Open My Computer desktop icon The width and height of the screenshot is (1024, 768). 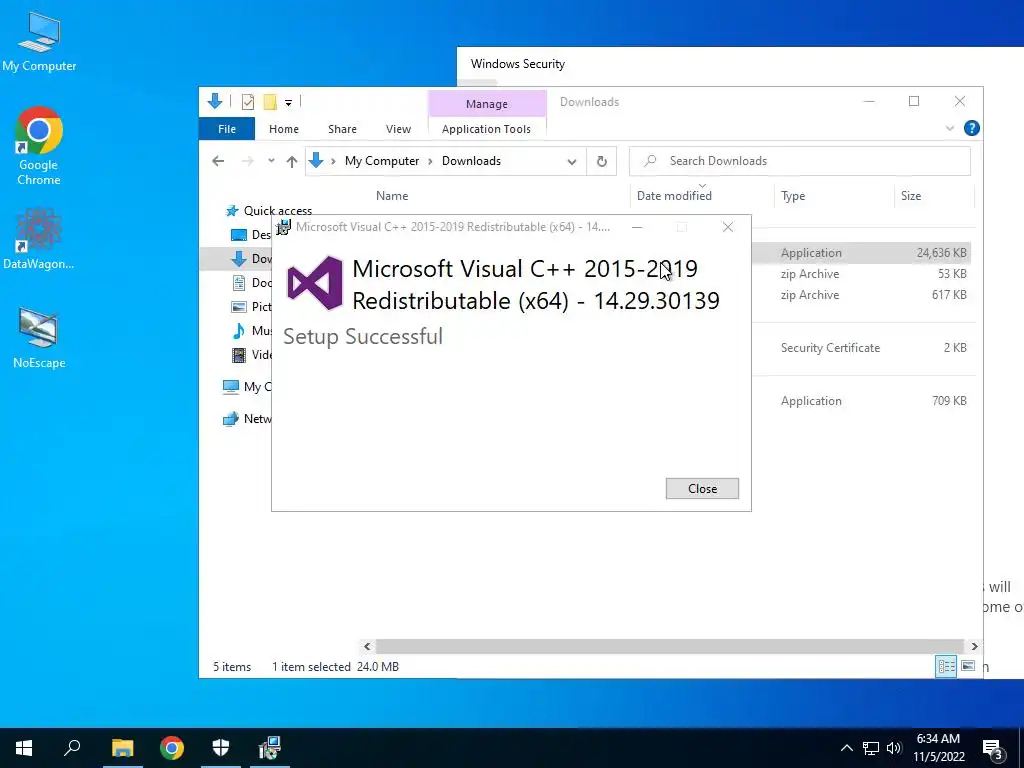coord(39,42)
